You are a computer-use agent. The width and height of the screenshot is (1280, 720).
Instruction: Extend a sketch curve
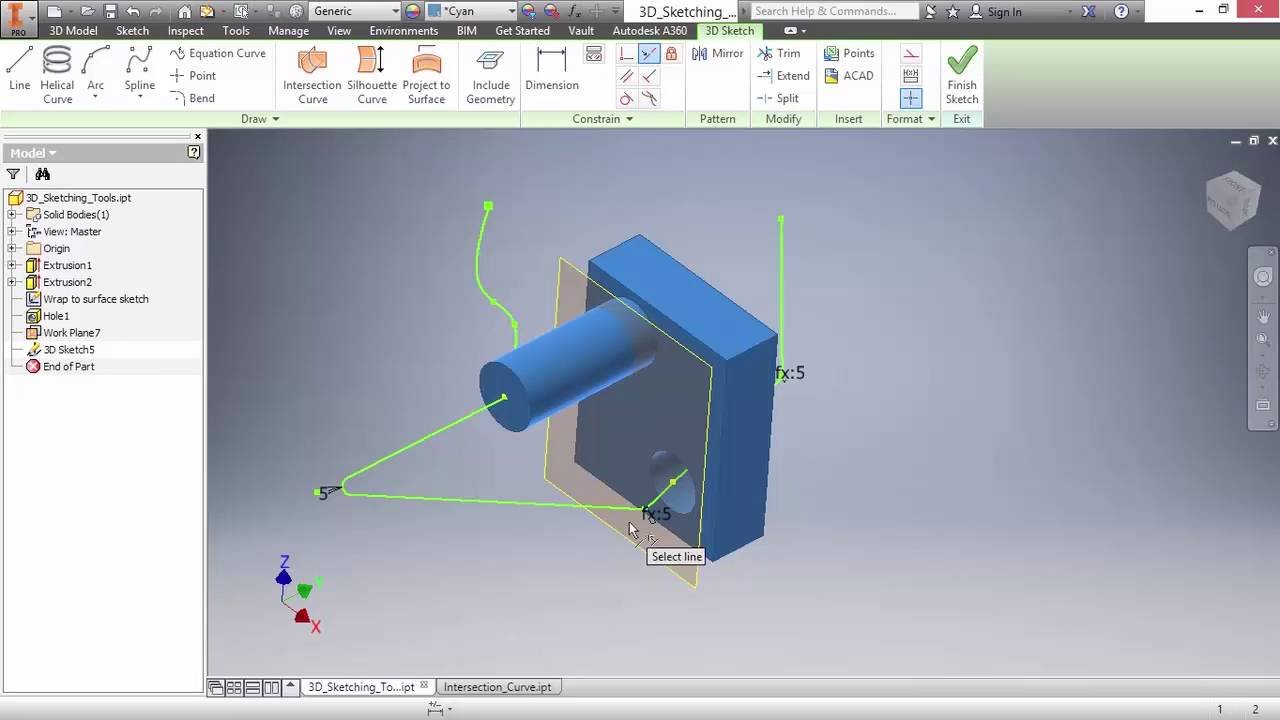[783, 76]
